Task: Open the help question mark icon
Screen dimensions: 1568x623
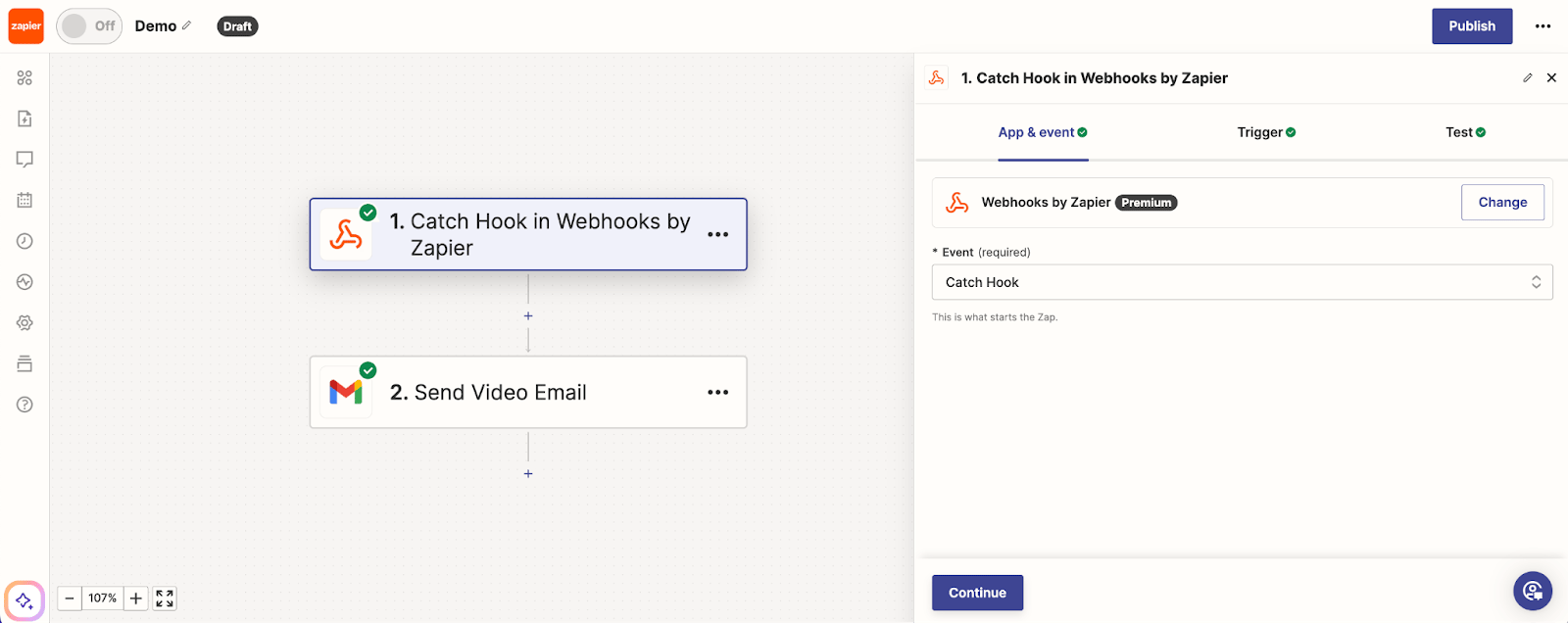Action: pyautogui.click(x=24, y=405)
